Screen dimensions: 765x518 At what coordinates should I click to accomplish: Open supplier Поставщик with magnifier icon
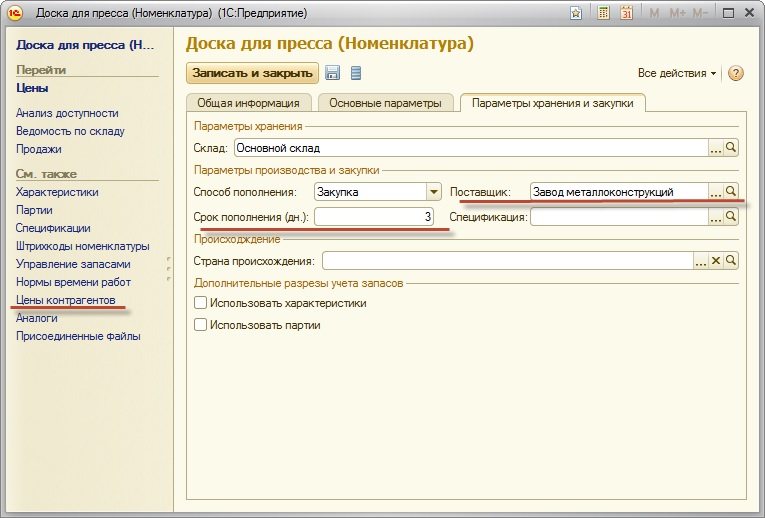point(731,191)
